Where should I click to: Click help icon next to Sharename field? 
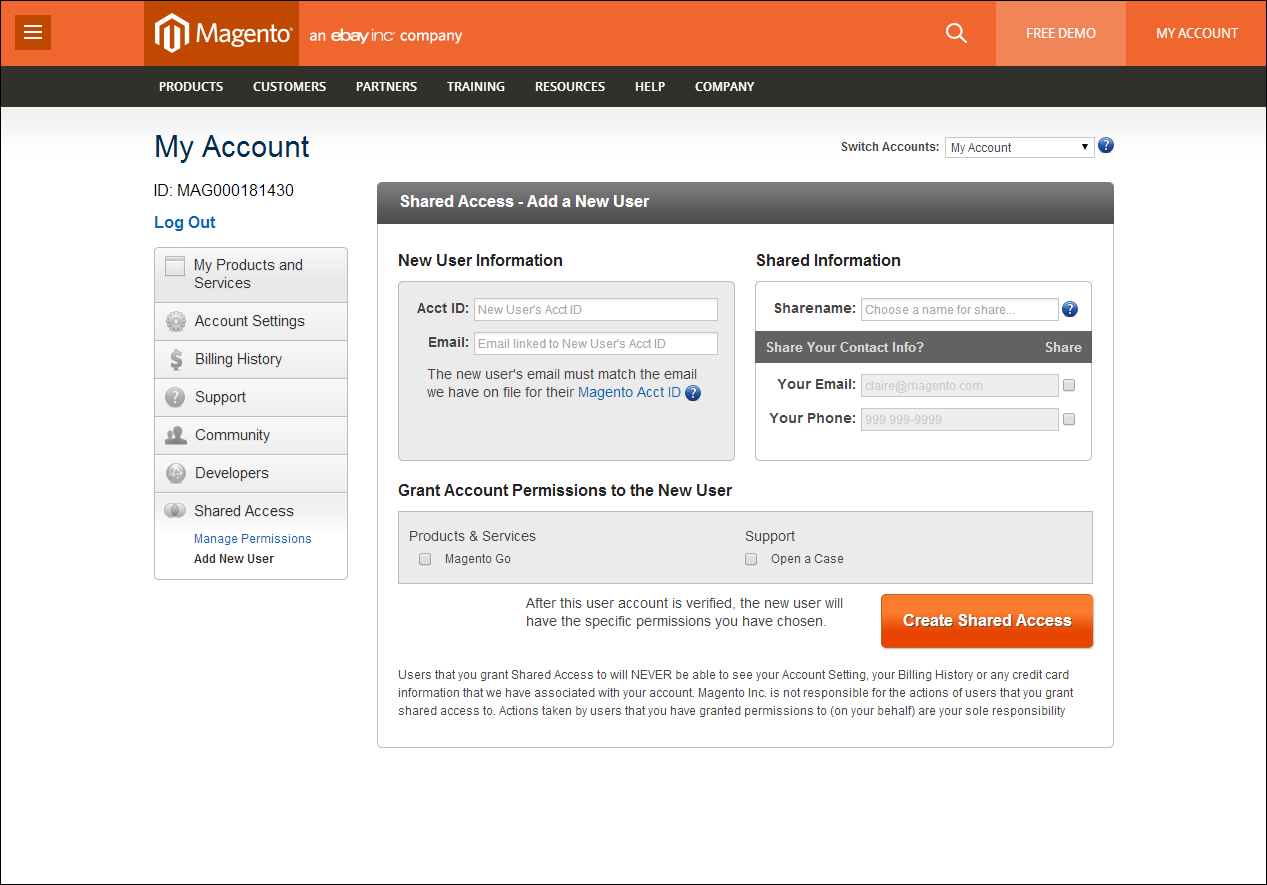[x=1070, y=309]
